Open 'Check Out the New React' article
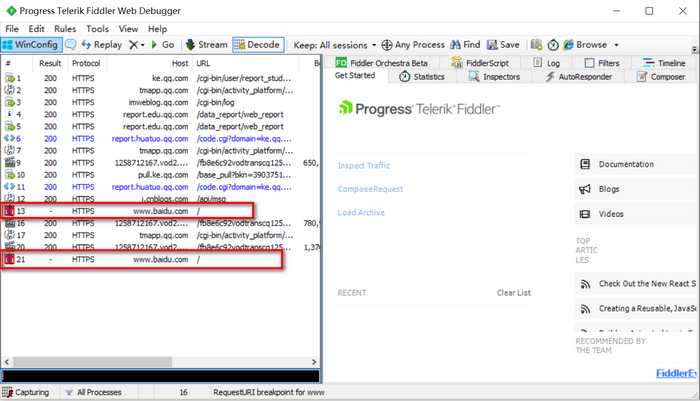 click(647, 284)
